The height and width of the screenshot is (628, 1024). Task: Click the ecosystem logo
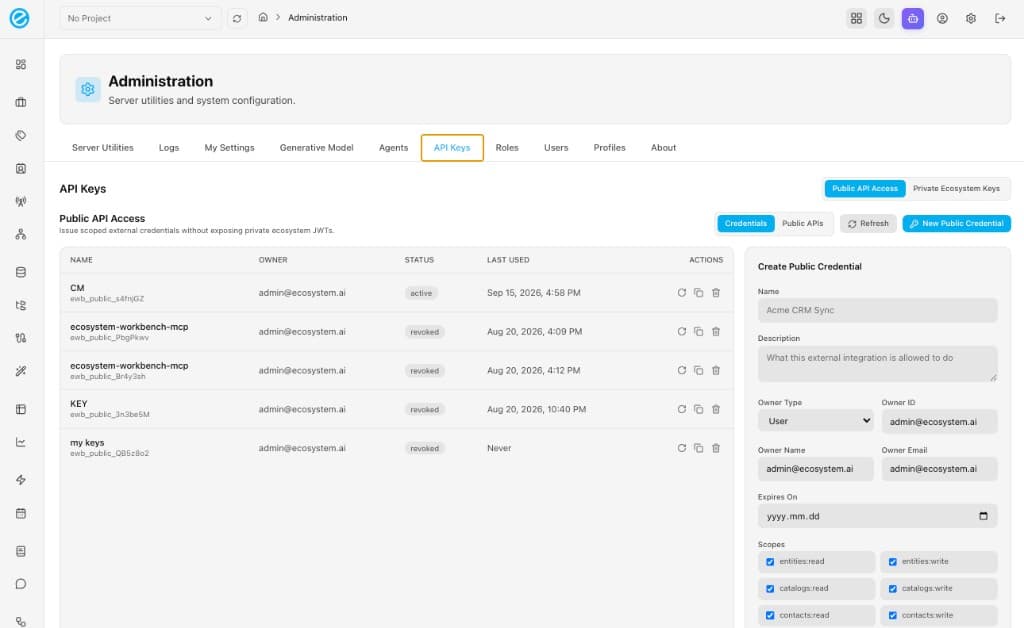(20, 18)
